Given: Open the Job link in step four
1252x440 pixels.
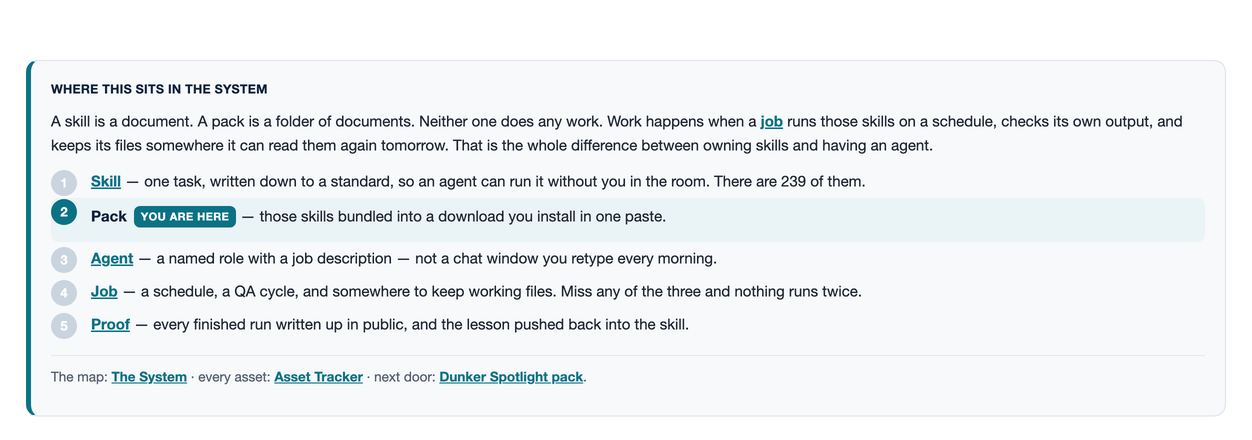Looking at the screenshot, I should point(104,292).
